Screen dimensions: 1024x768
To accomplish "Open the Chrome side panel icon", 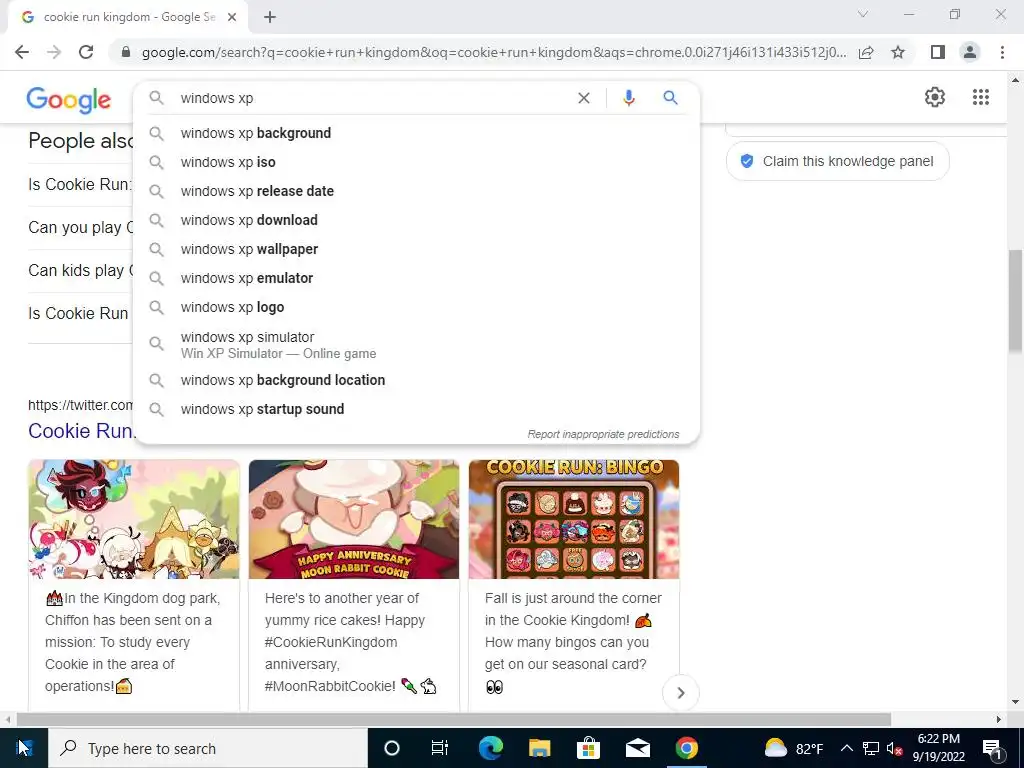I will click(x=938, y=52).
